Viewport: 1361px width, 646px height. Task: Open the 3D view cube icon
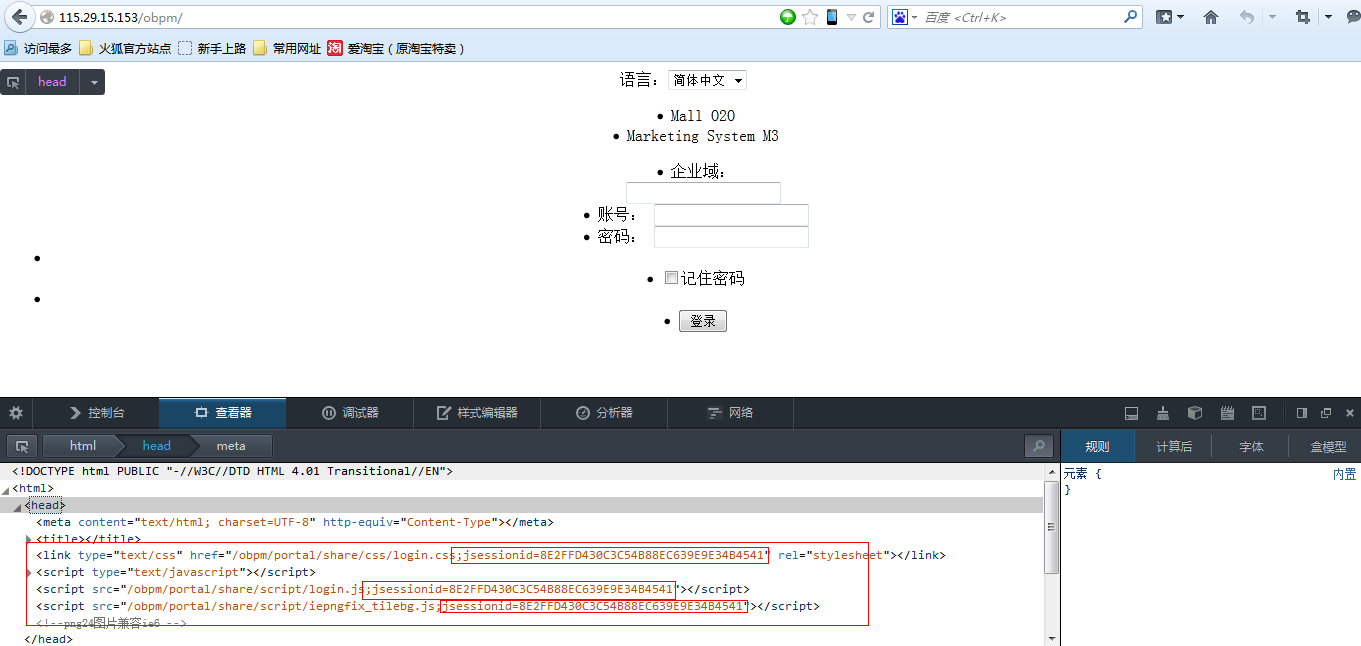pyautogui.click(x=1195, y=413)
